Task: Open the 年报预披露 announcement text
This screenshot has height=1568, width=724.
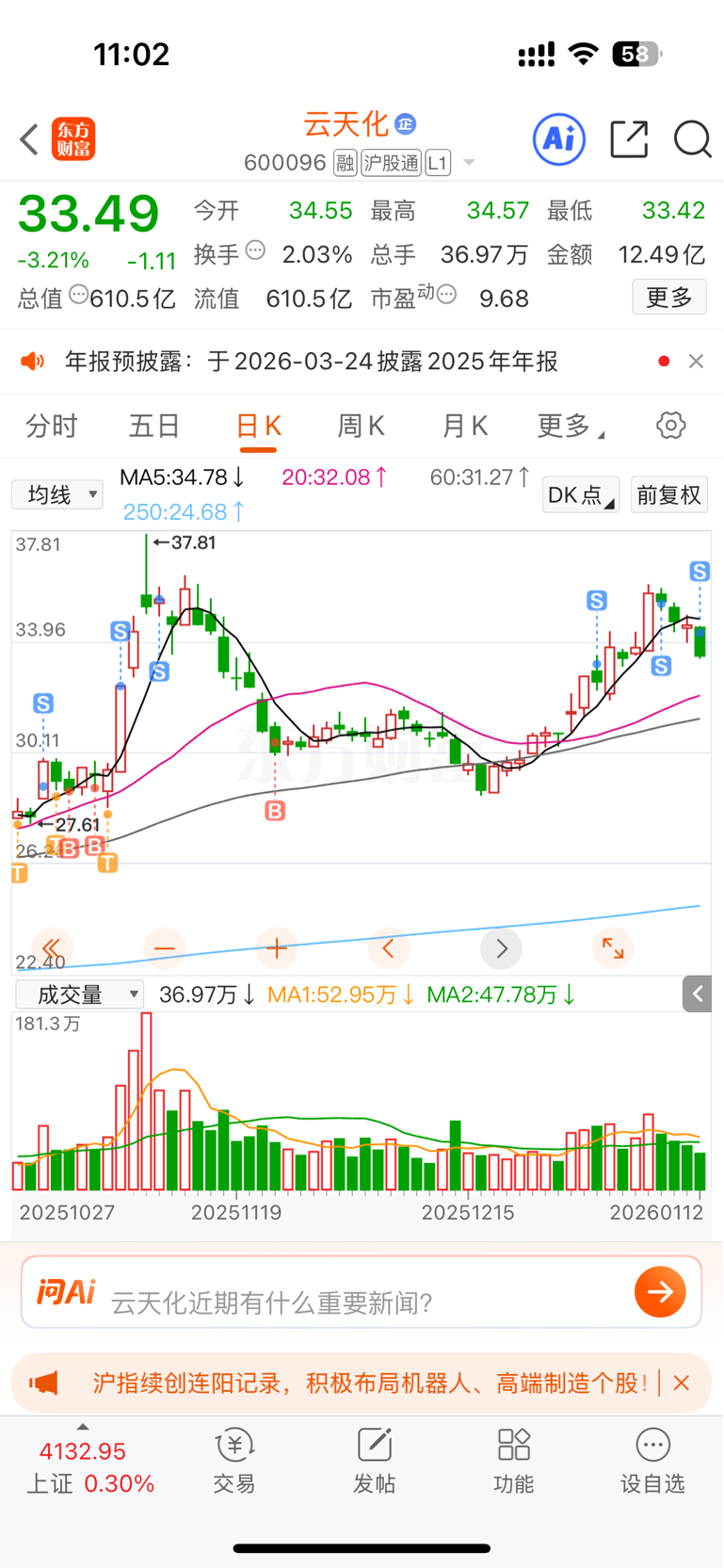Action: click(x=311, y=362)
